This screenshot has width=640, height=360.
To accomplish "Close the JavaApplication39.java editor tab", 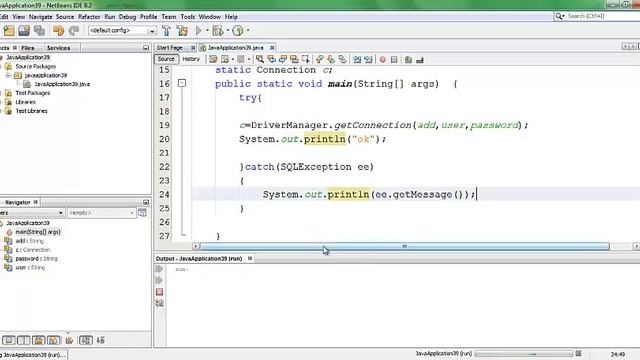I will [x=272, y=48].
